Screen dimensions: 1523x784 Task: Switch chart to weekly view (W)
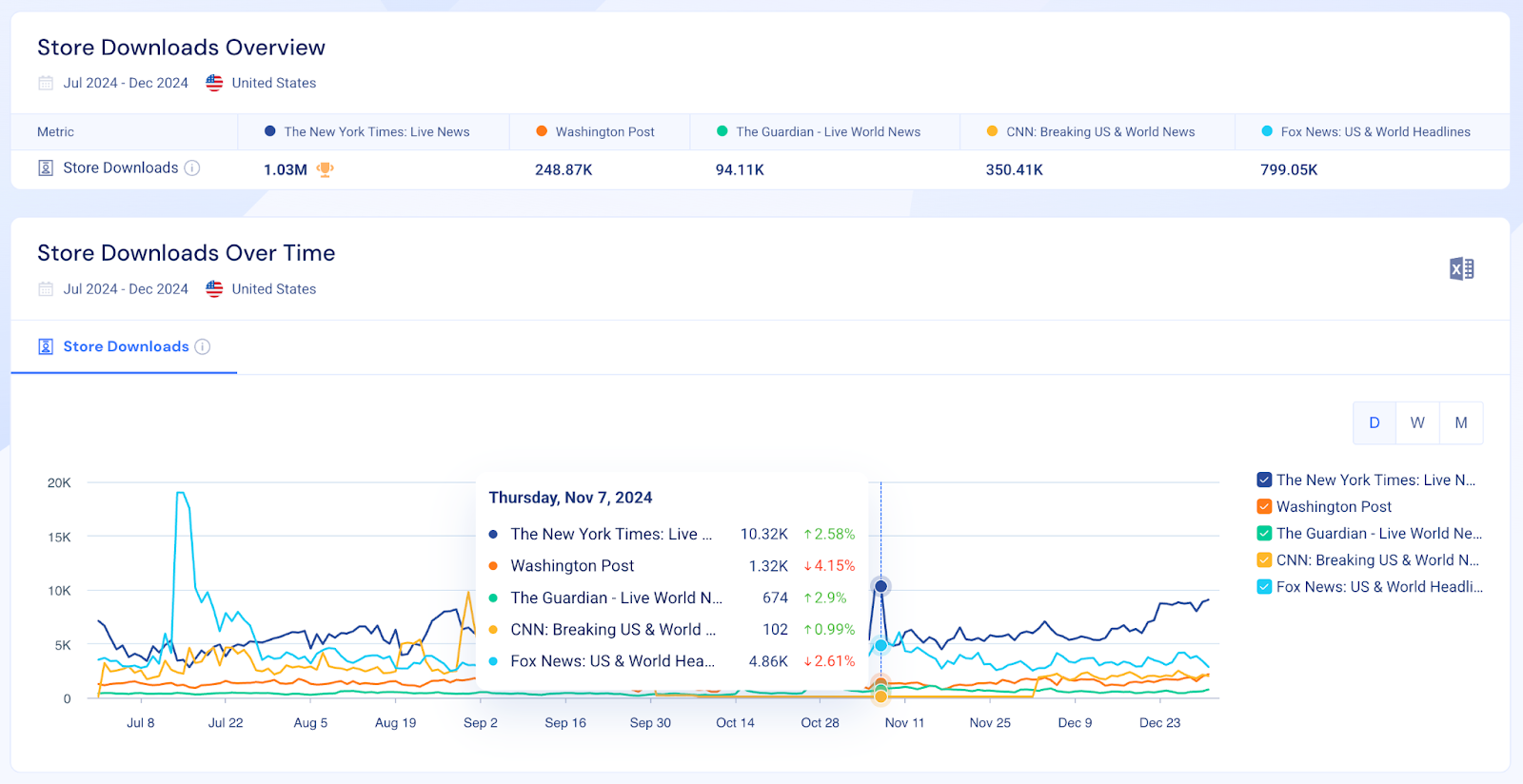(x=1417, y=423)
